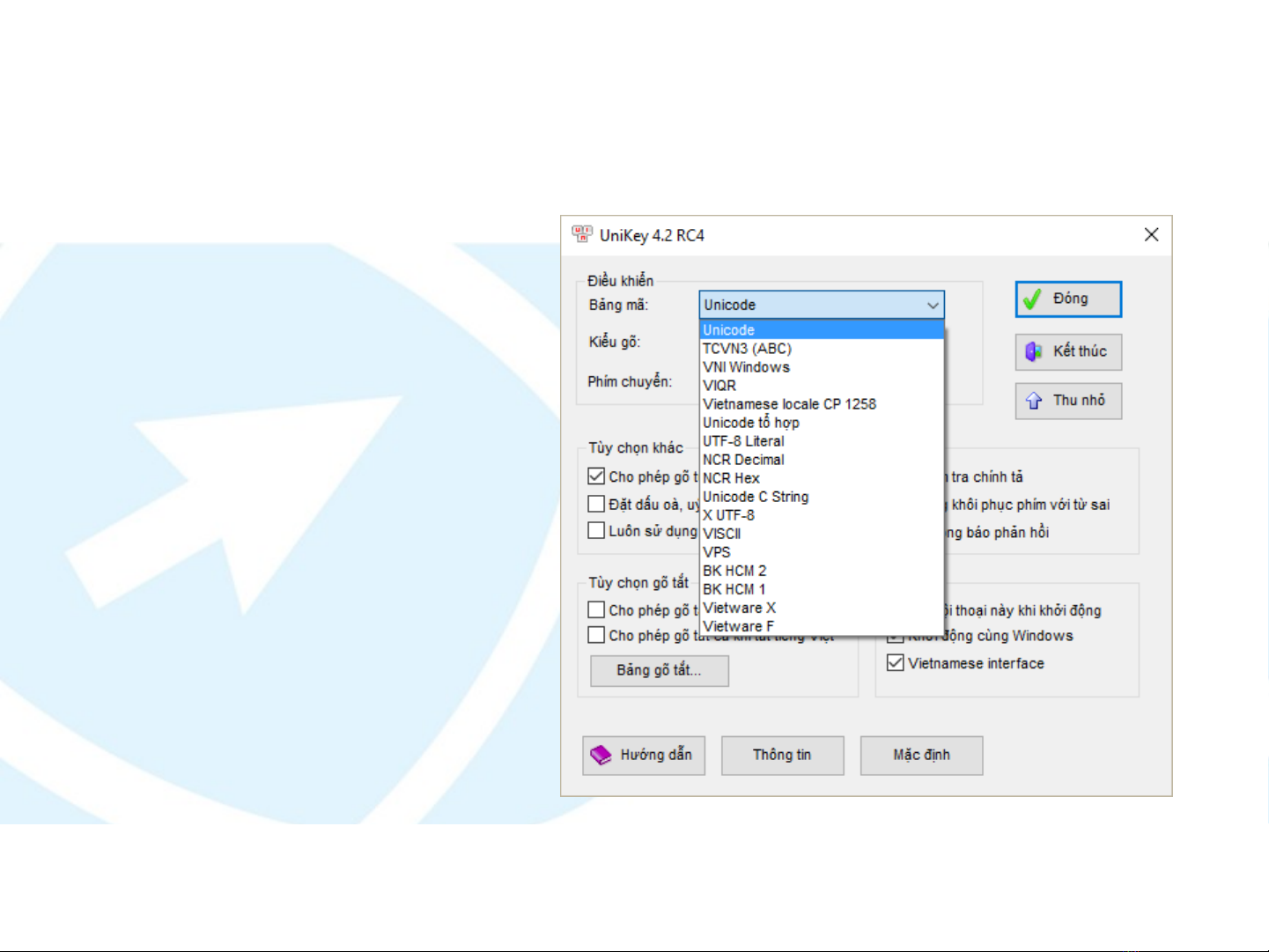1269x952 pixels.
Task: Click the Đóng button
Action: [x=1068, y=299]
